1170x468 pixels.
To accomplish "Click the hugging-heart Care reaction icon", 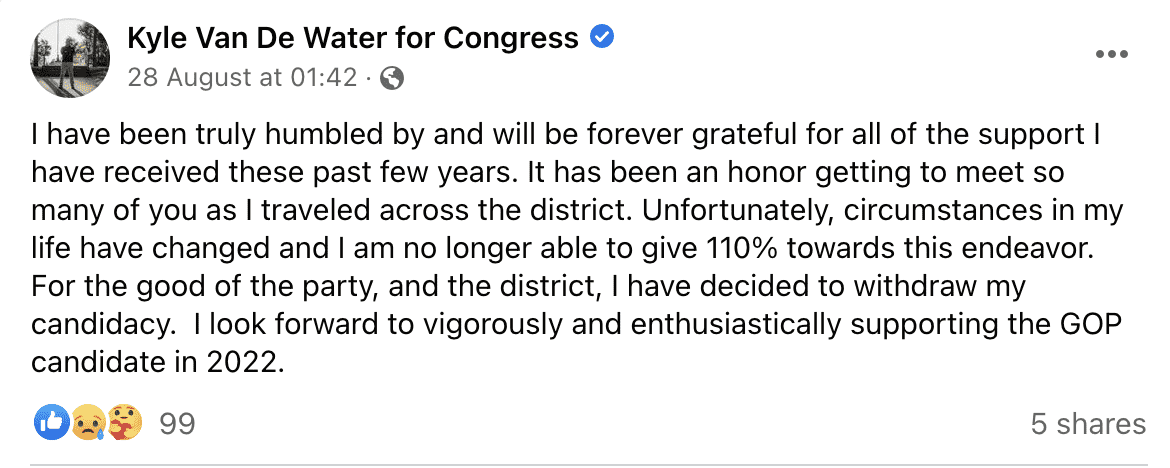I will (126, 423).
